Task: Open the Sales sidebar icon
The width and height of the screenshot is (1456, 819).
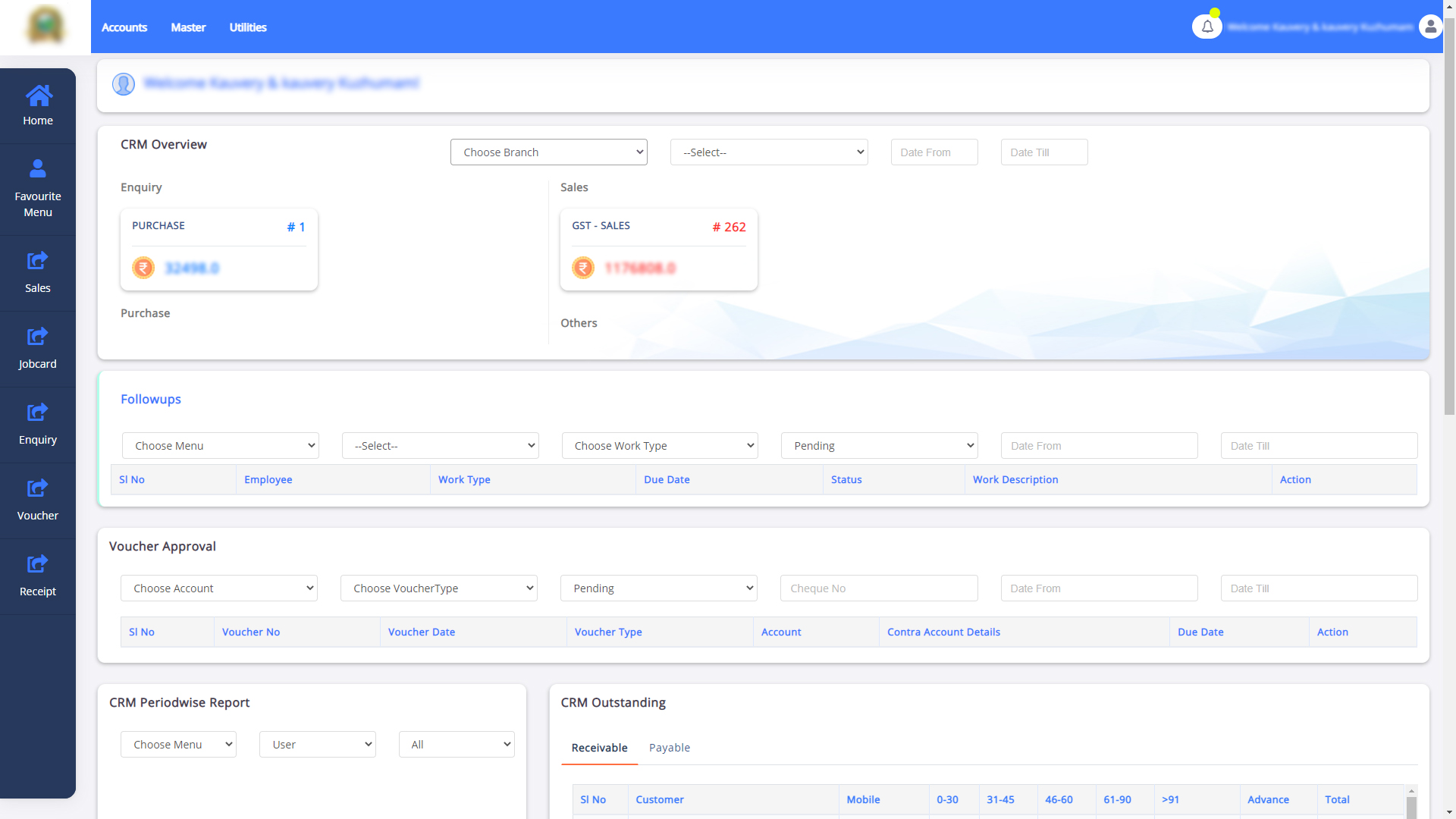Action: click(38, 261)
